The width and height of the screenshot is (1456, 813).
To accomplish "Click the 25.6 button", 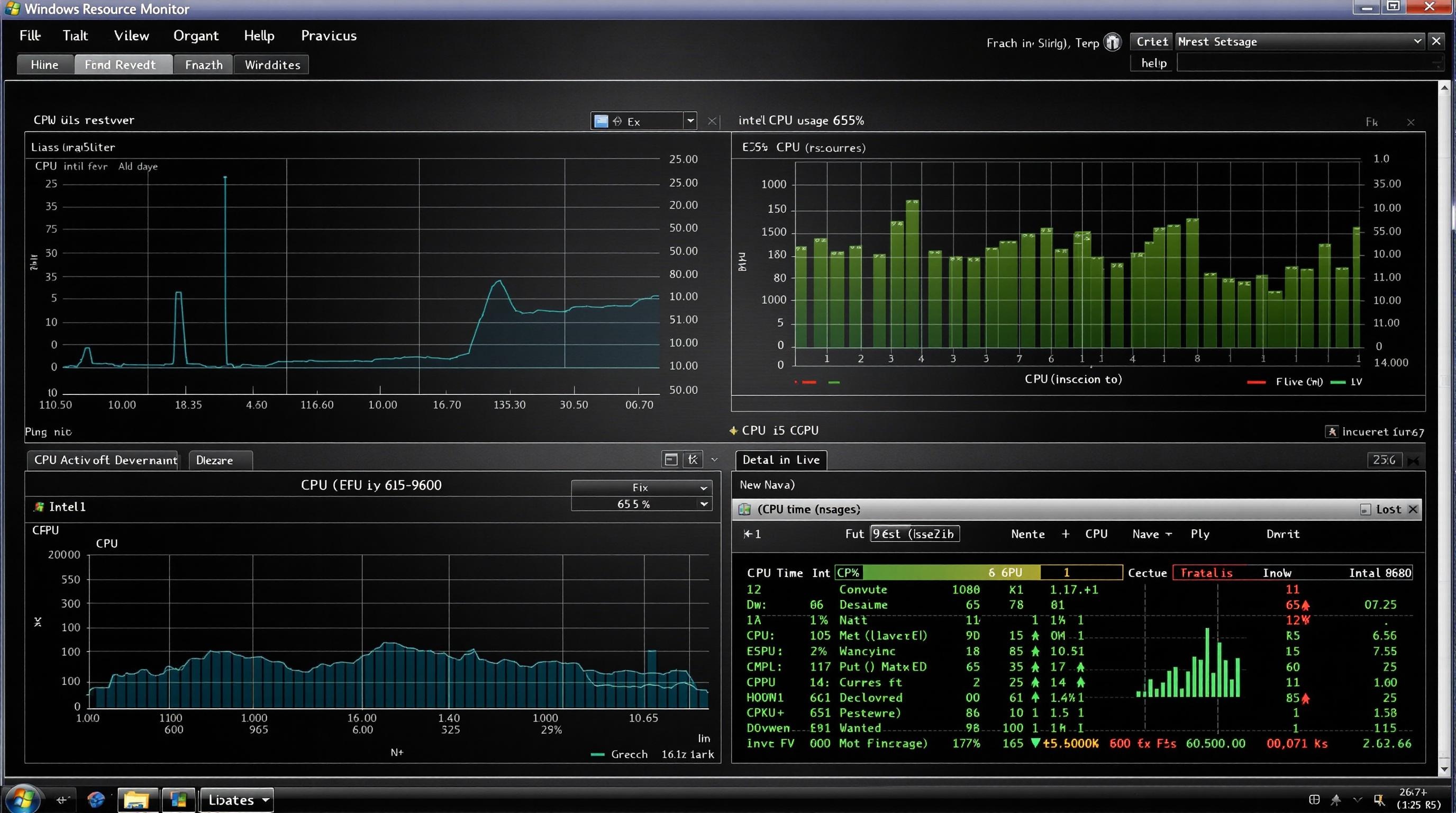I will [x=1384, y=459].
